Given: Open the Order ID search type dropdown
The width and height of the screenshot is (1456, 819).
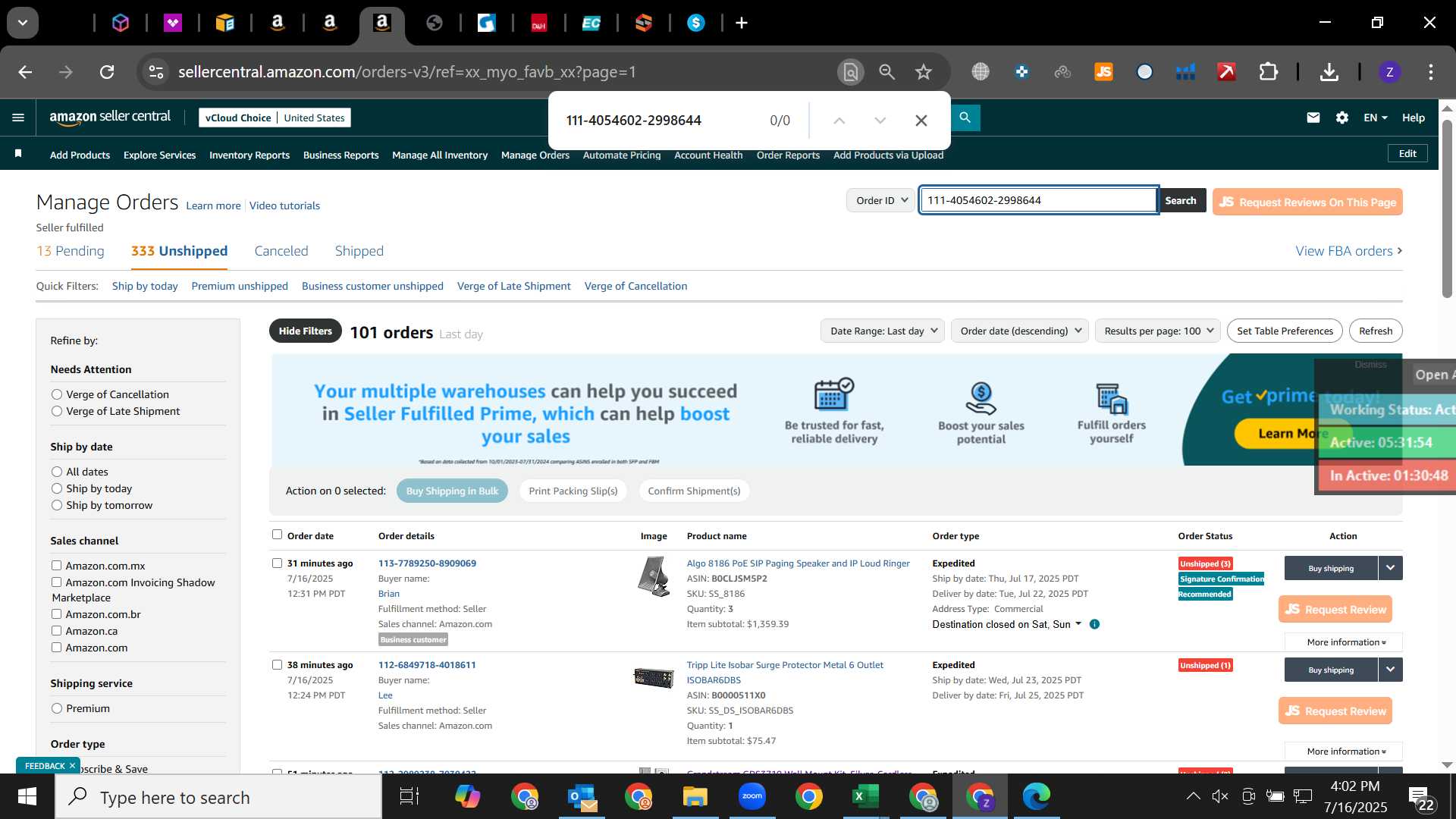Looking at the screenshot, I should click(x=881, y=200).
